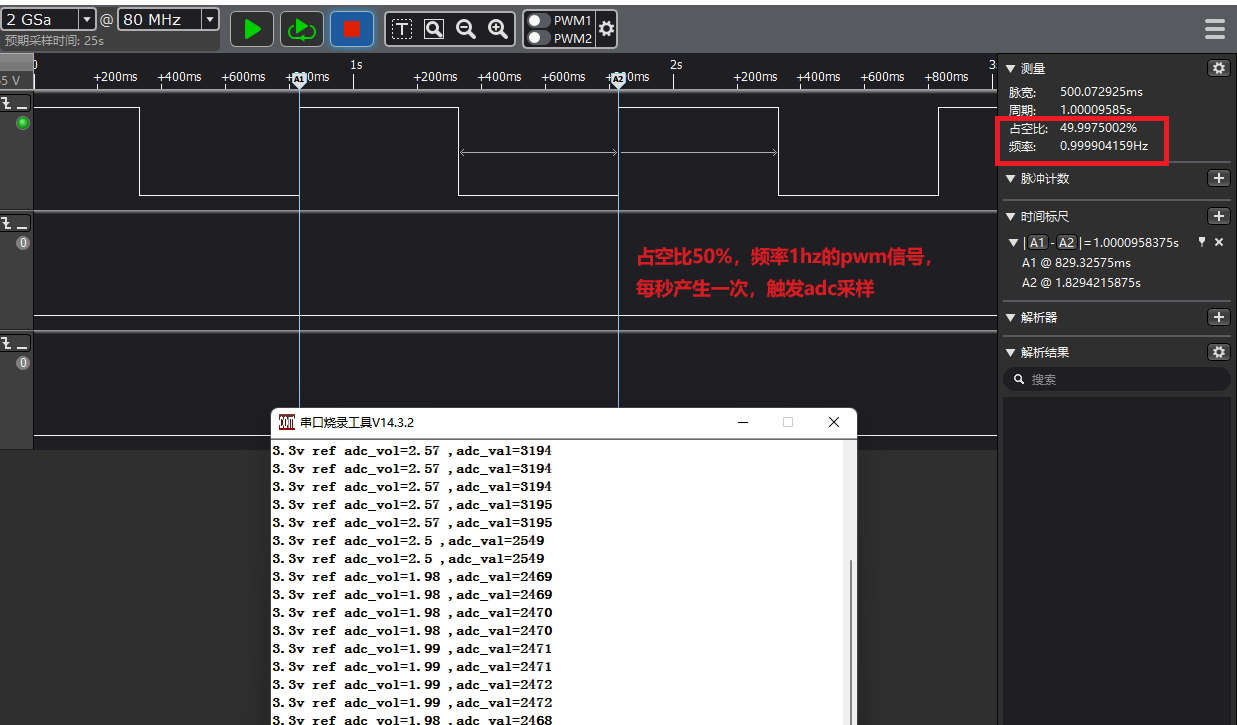The image size is (1237, 725).
Task: Click the 周期 1.00009585s value
Action: coord(1096,110)
